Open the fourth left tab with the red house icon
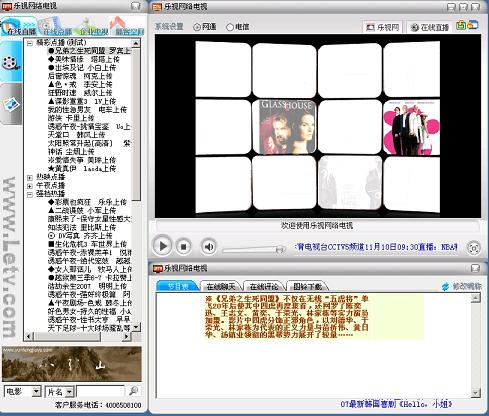The height and width of the screenshot is (416, 489). point(127,27)
